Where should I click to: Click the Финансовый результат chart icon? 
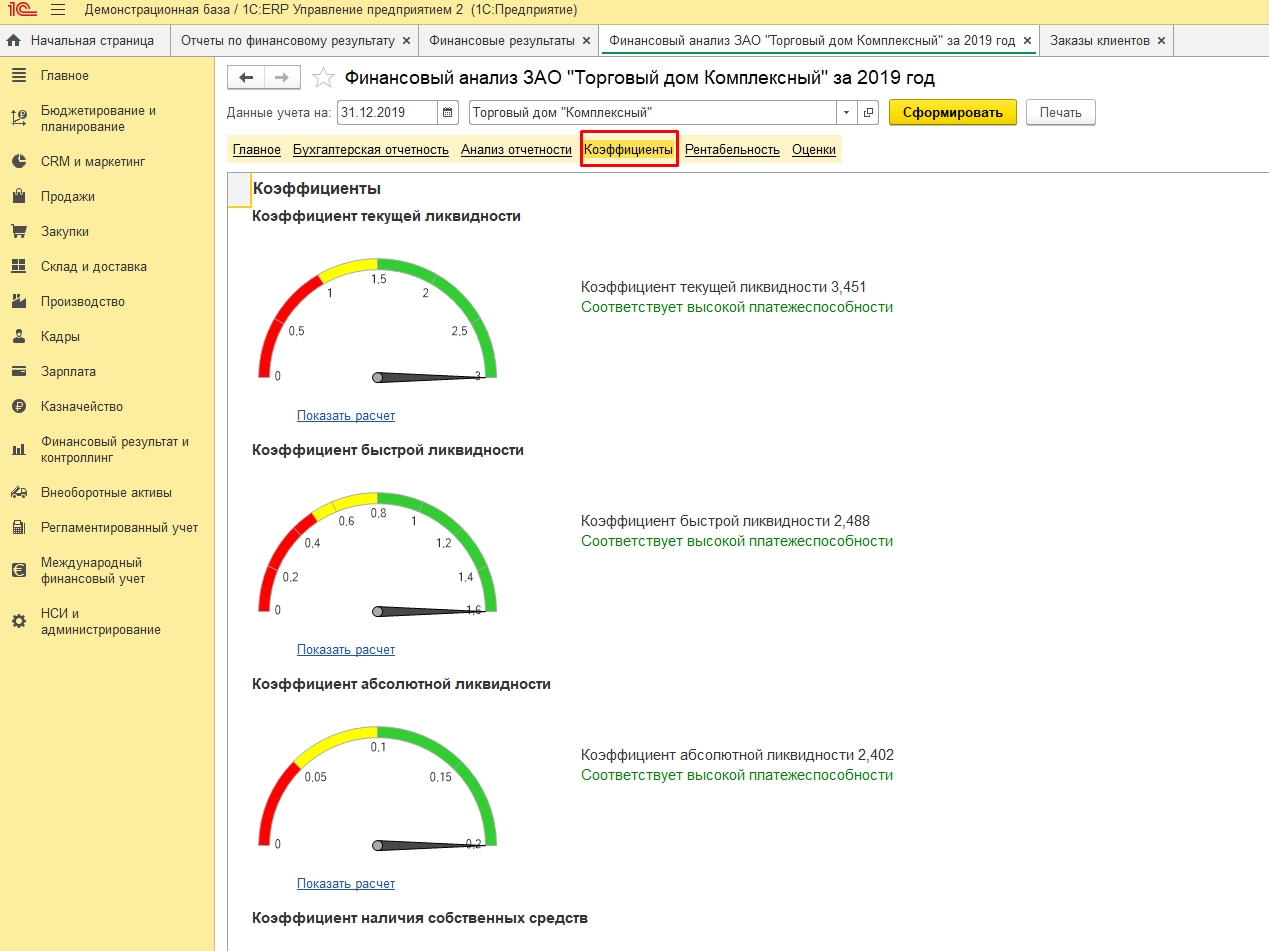[18, 450]
